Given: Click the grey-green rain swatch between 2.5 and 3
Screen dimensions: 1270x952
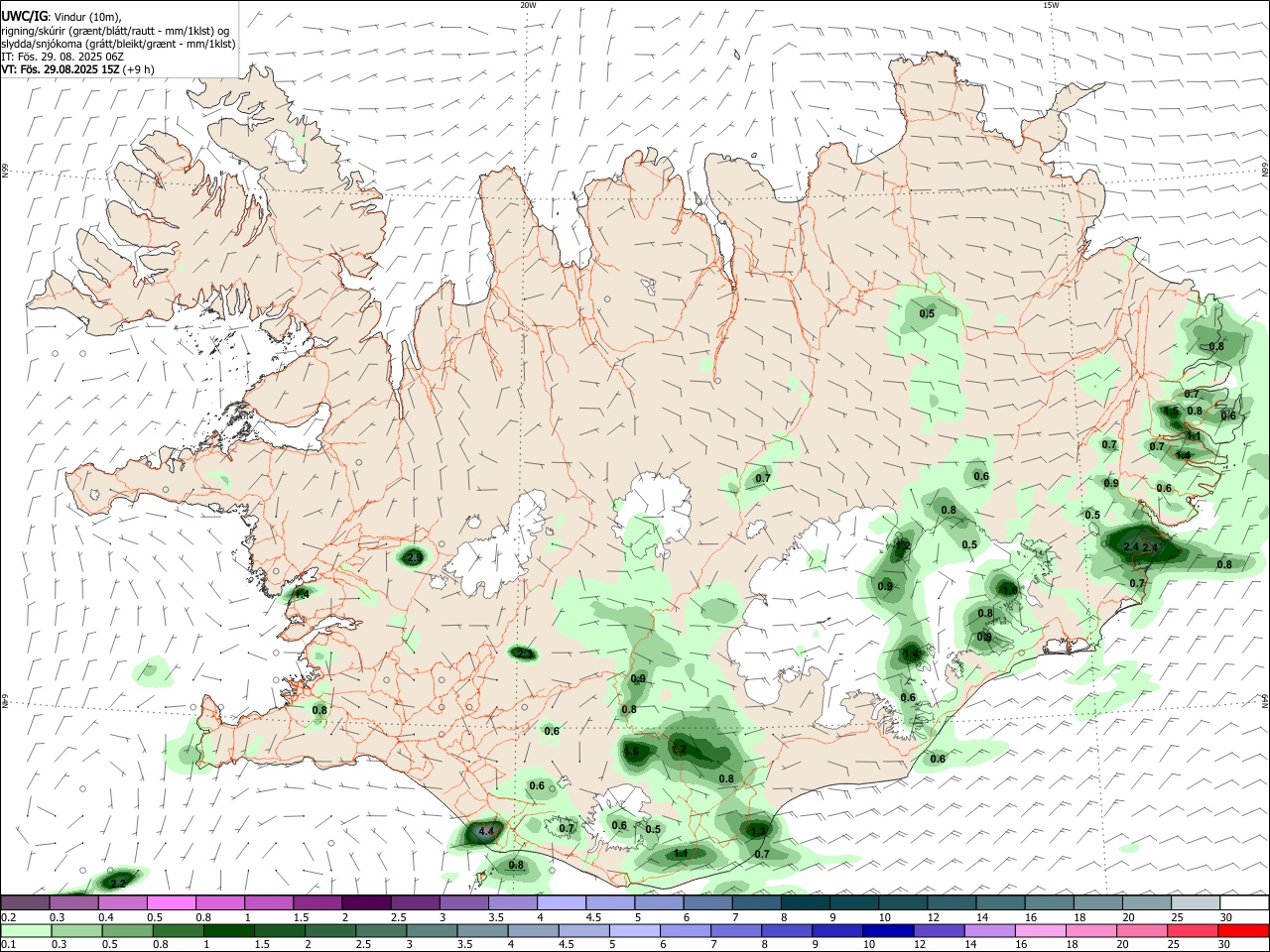Looking at the screenshot, I should (381, 930).
